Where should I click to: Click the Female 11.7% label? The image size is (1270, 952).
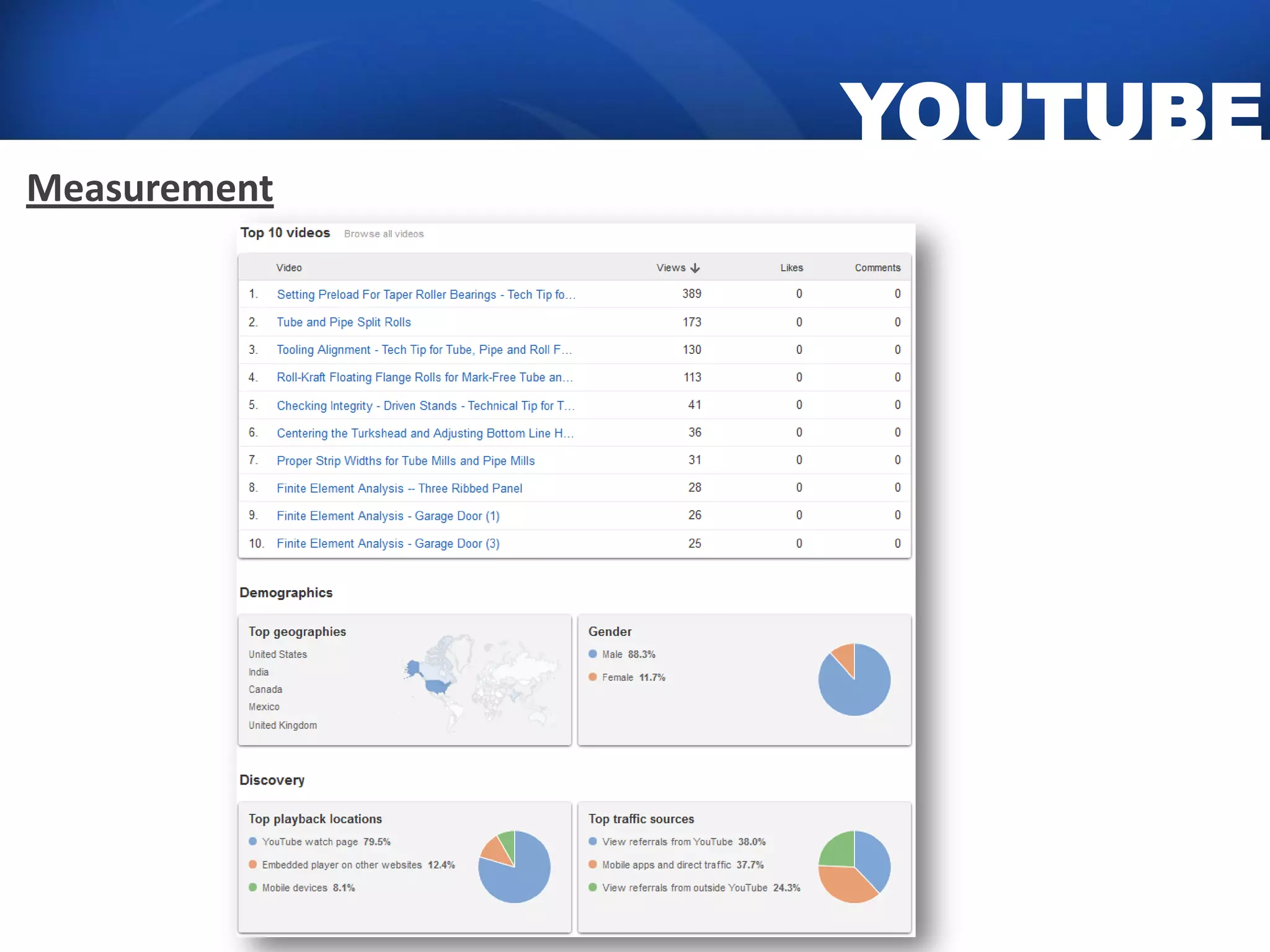634,677
